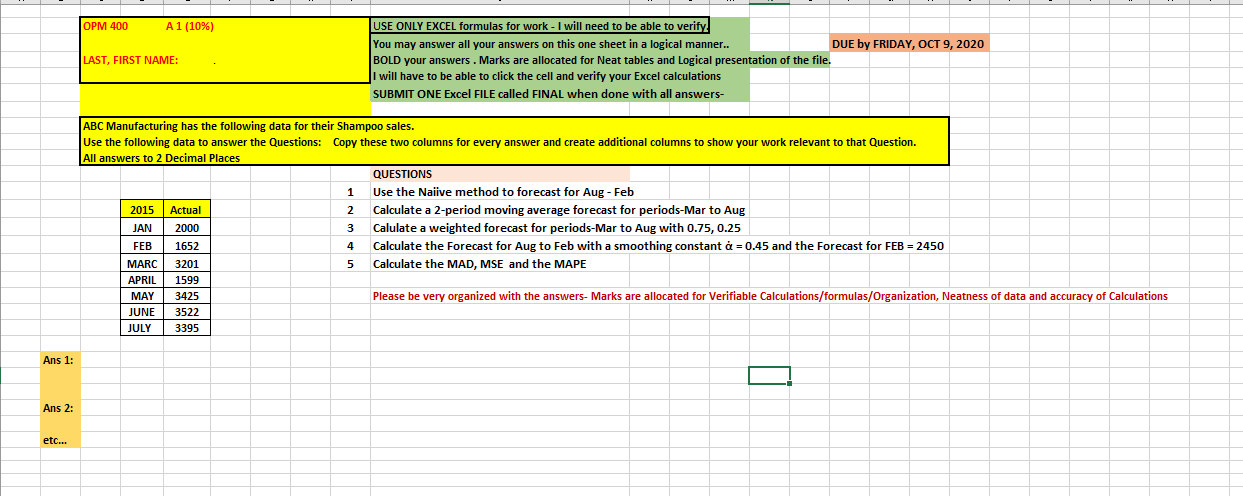Click 'All answers to 2 Decimal Places' cell
1243x496 pixels.
click(161, 158)
